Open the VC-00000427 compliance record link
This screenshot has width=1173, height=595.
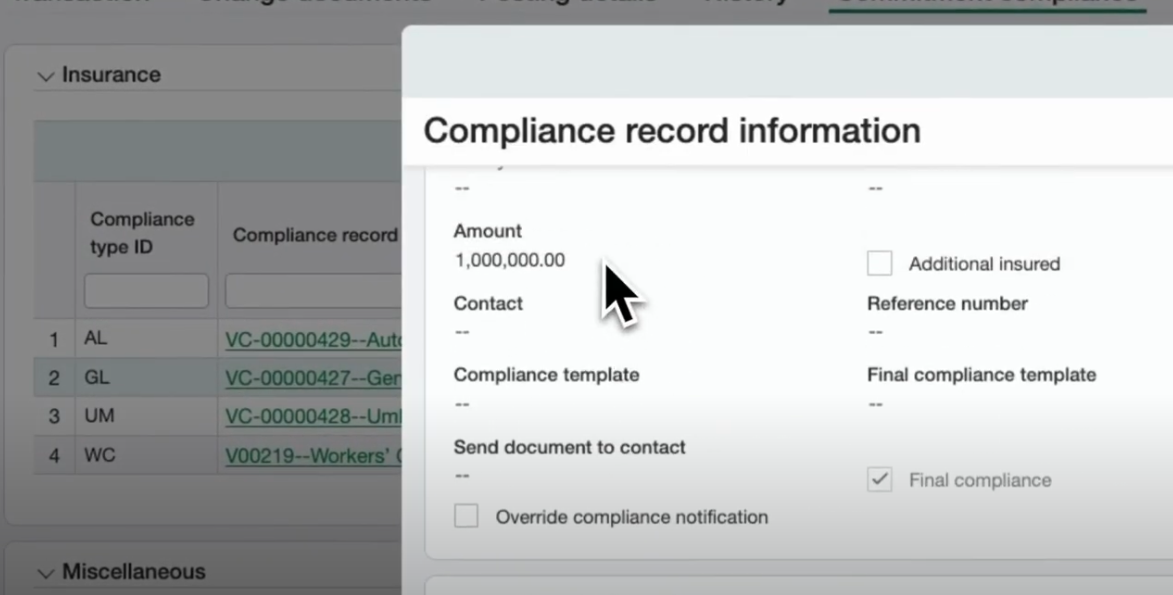pyautogui.click(x=312, y=378)
